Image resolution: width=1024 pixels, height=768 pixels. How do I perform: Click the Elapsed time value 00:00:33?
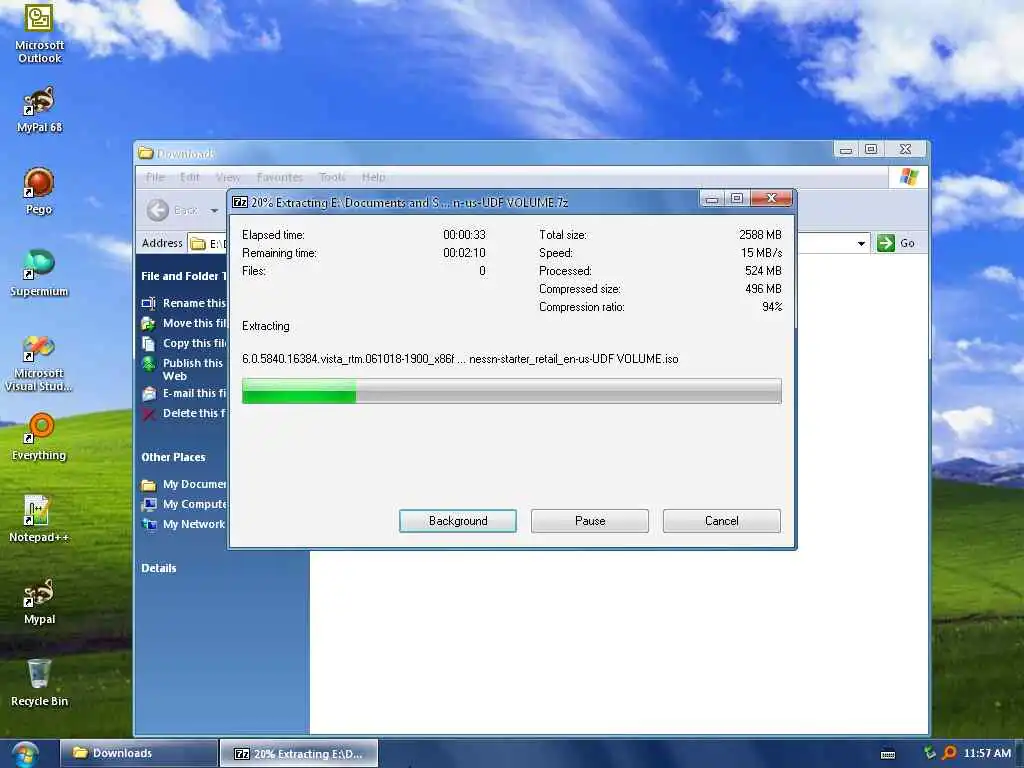click(464, 234)
